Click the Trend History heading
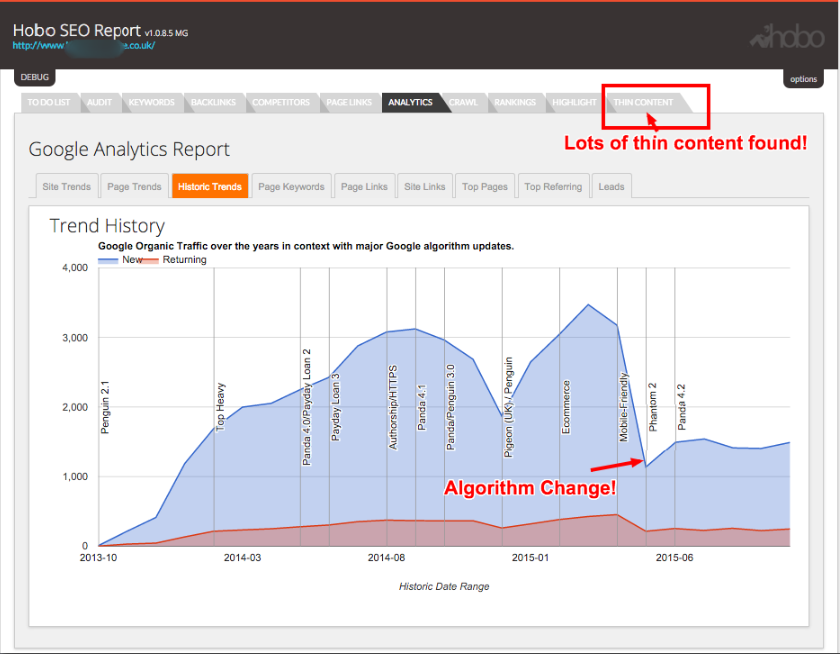The width and height of the screenshot is (840, 654). (107, 226)
